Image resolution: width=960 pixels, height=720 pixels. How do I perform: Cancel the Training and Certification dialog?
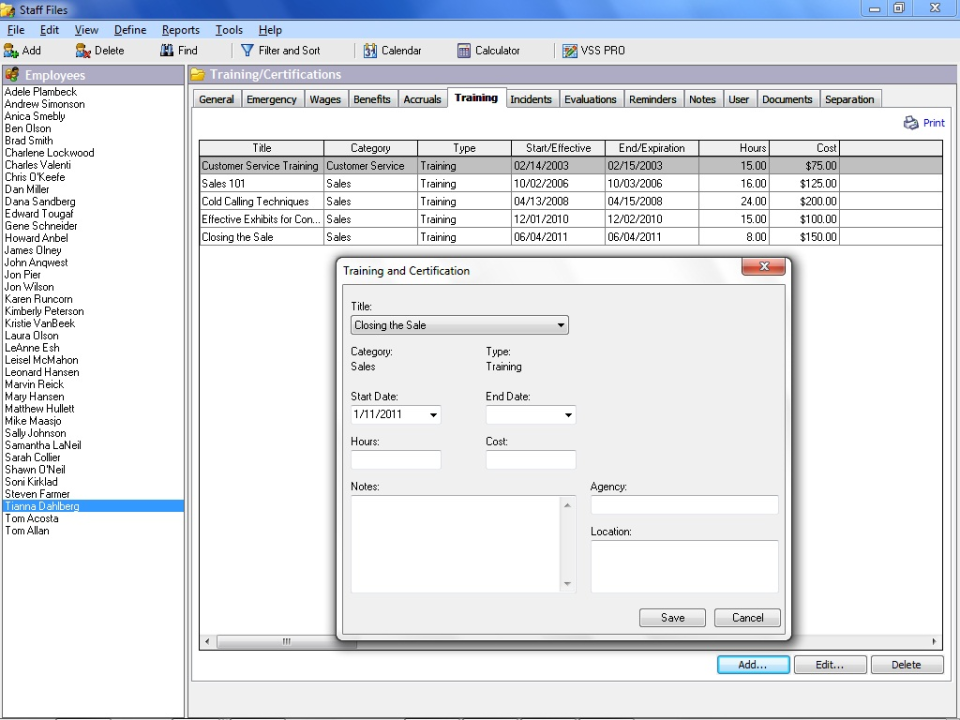[x=747, y=618]
